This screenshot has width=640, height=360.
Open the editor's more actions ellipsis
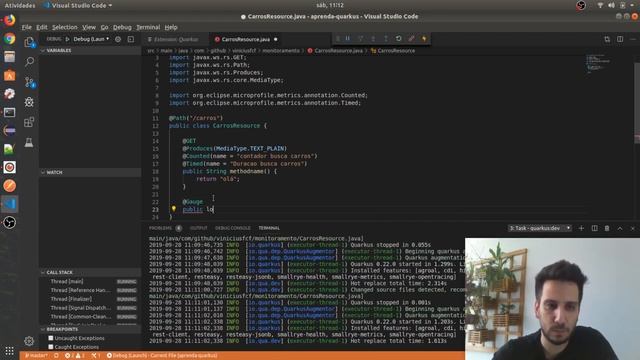click(633, 39)
